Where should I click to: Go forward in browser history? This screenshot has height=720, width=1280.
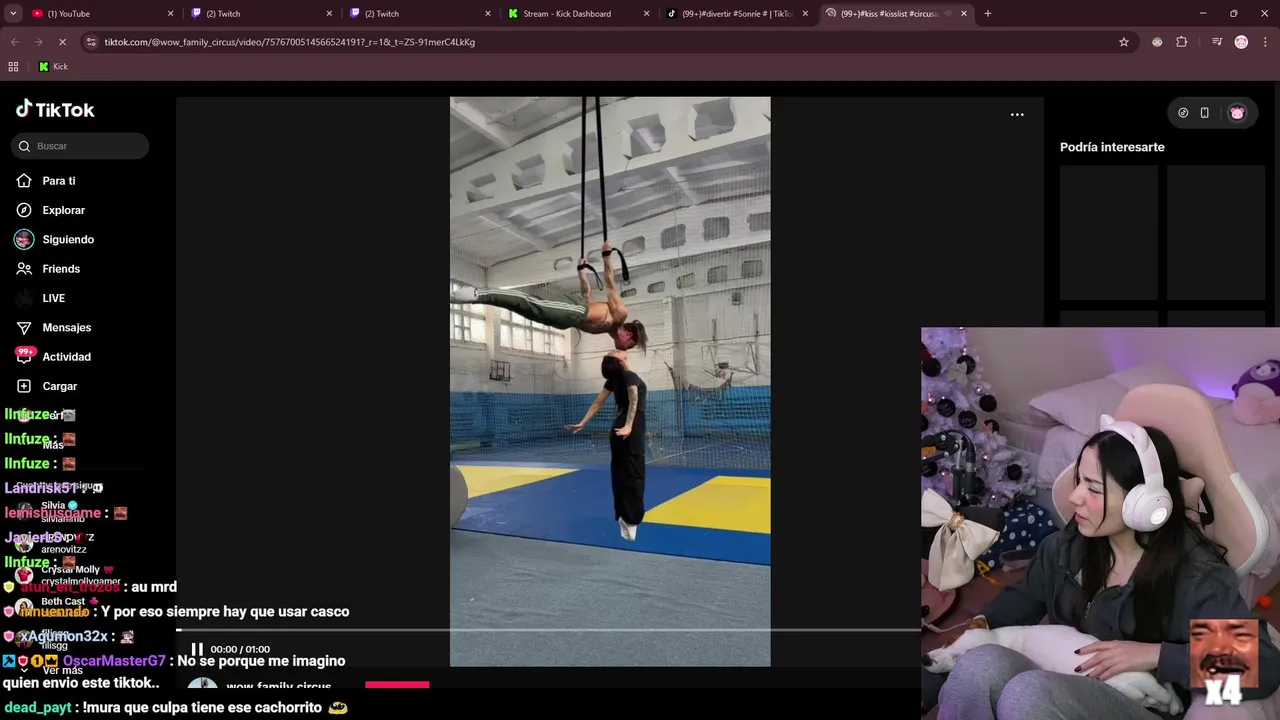pos(38,42)
